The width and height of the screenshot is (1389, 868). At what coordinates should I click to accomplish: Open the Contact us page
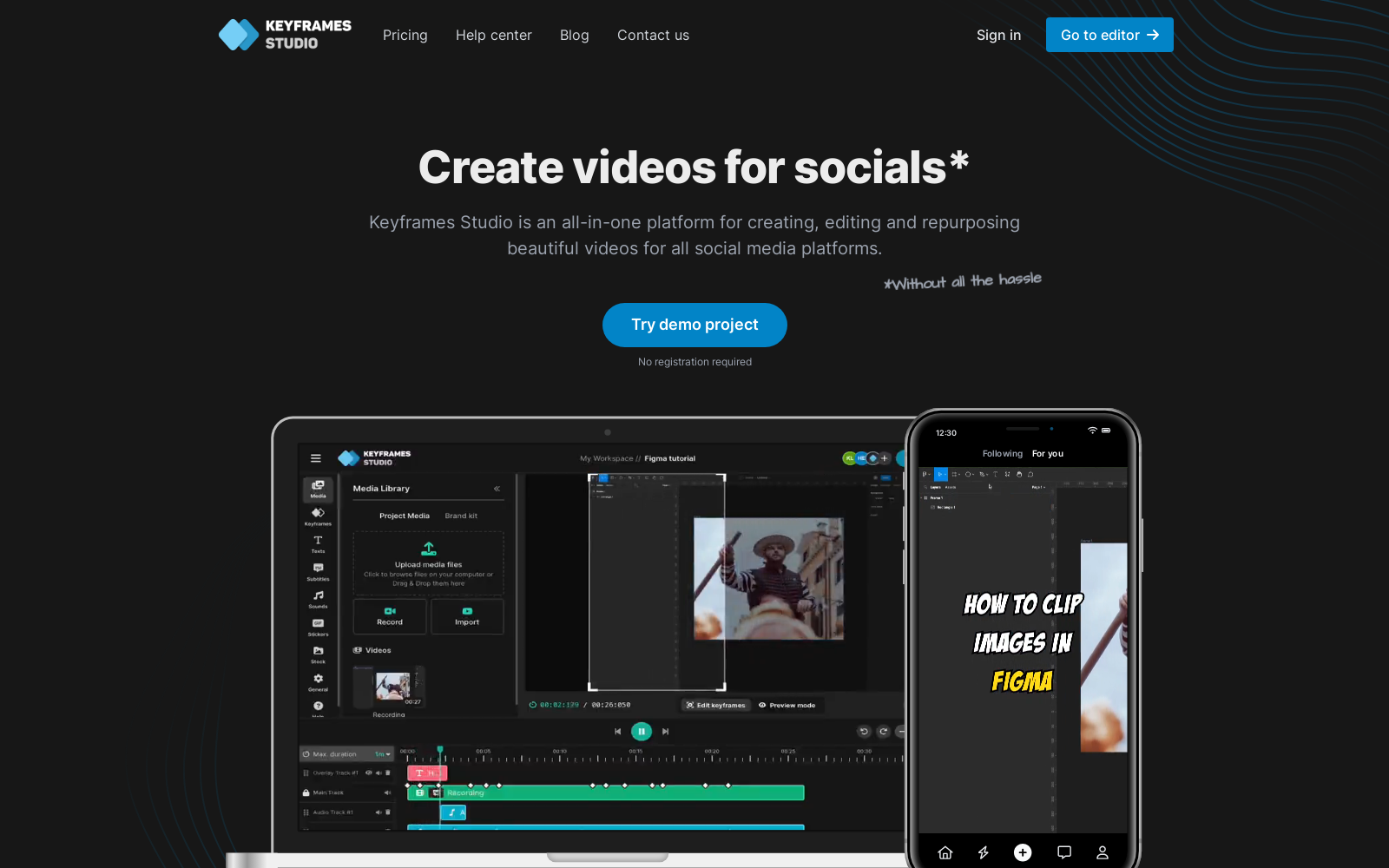pyautogui.click(x=654, y=36)
